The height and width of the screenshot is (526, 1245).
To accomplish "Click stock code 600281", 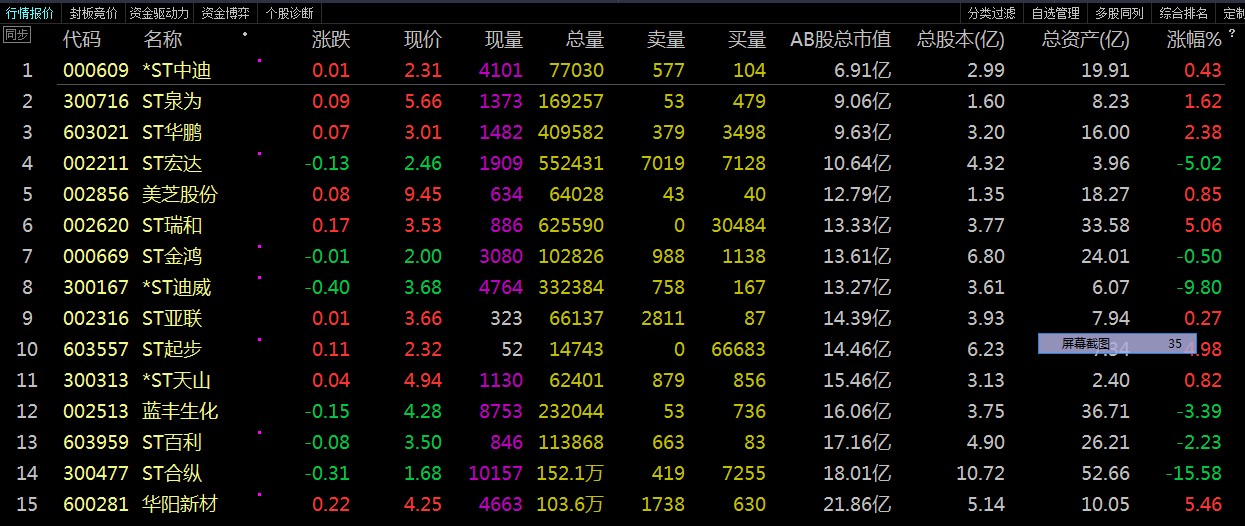I will [96, 505].
